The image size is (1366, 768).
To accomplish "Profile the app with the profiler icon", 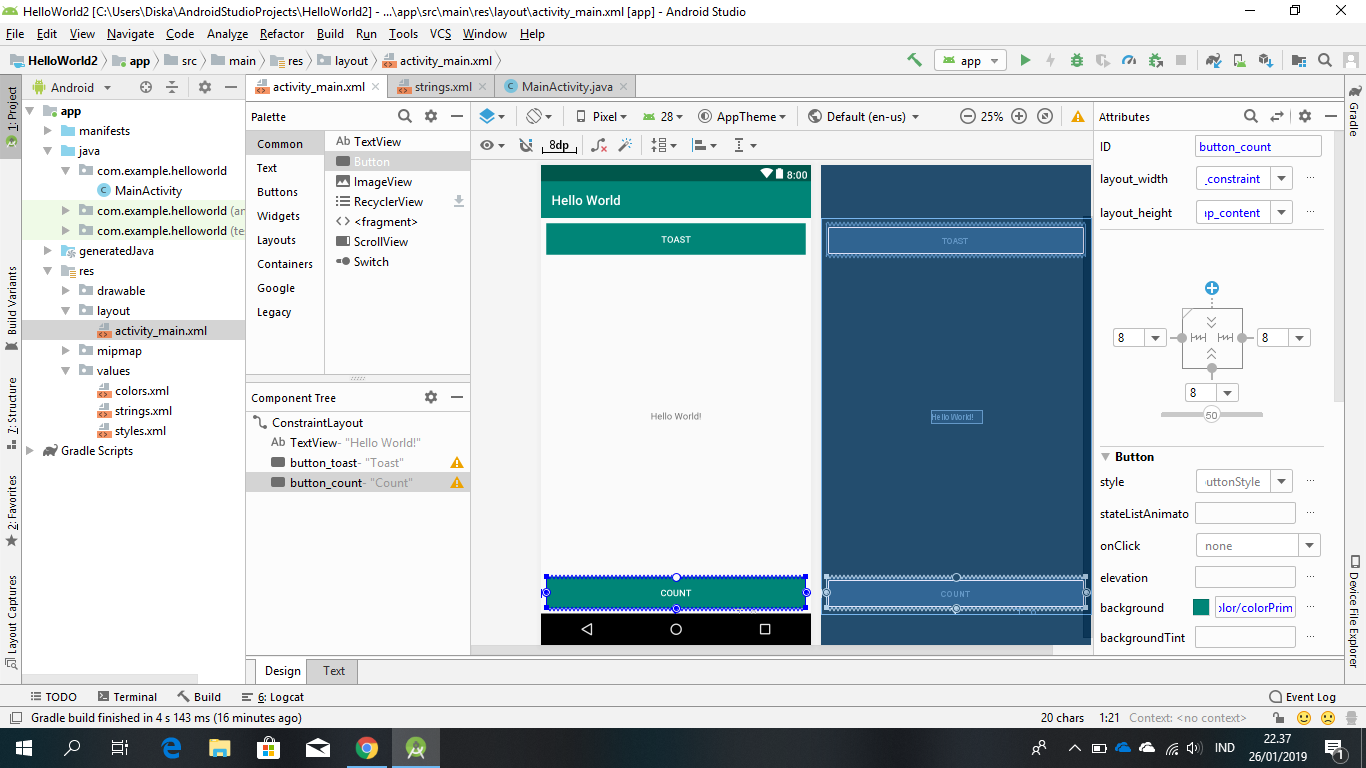I will coord(1128,60).
